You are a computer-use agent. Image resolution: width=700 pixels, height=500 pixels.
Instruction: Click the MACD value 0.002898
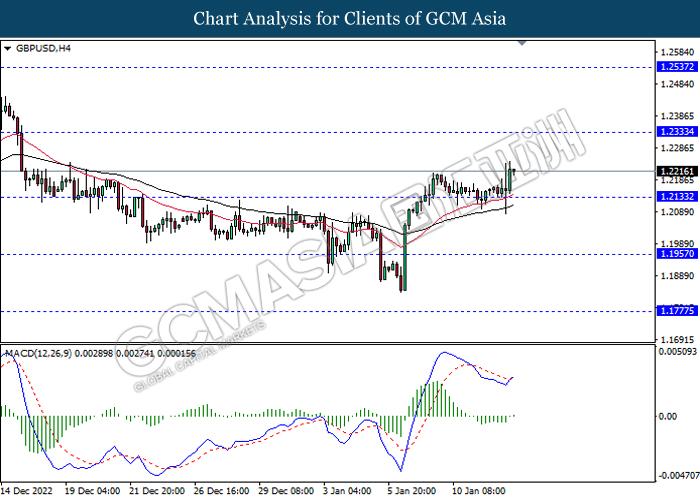tap(93, 354)
